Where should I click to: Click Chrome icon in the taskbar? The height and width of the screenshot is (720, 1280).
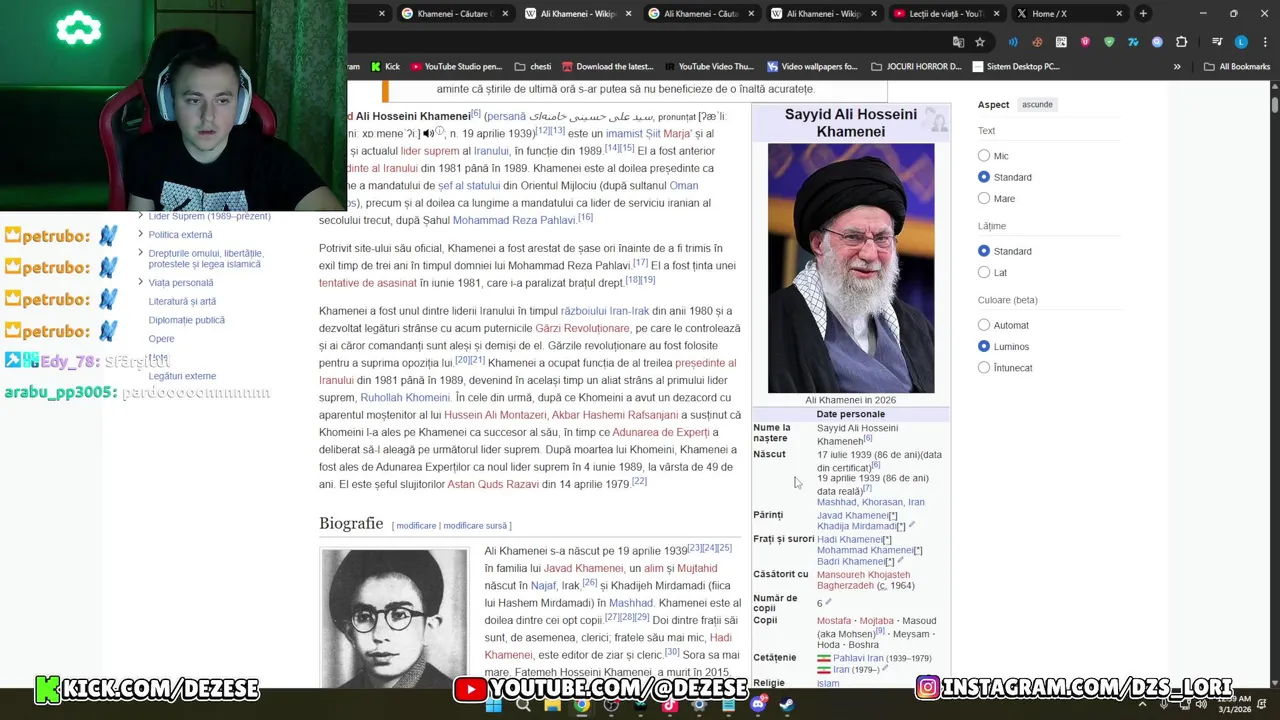581,704
